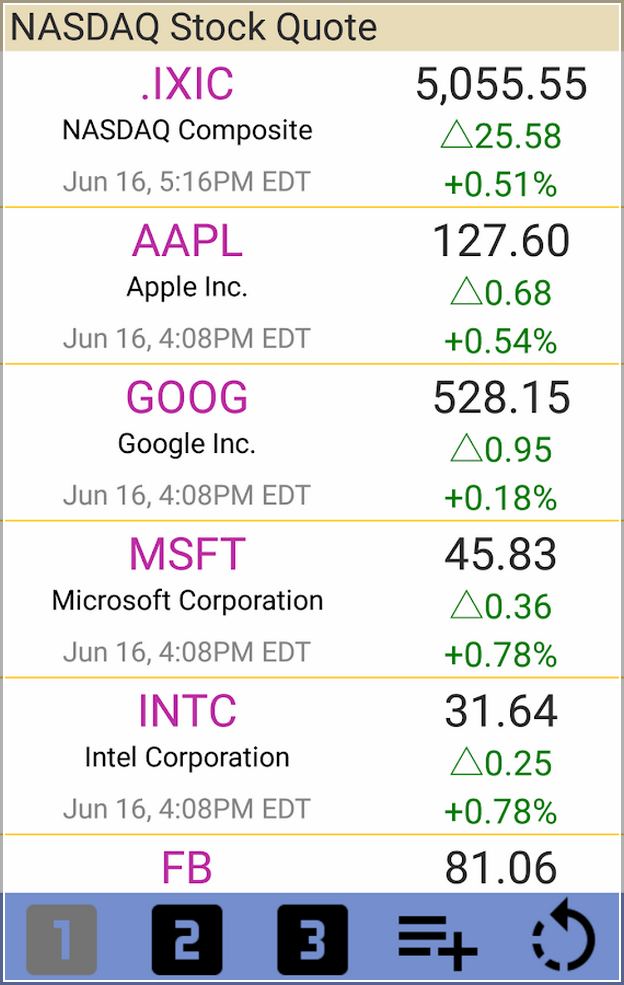
Task: Select the .IXIC ticker symbol
Action: 187,84
